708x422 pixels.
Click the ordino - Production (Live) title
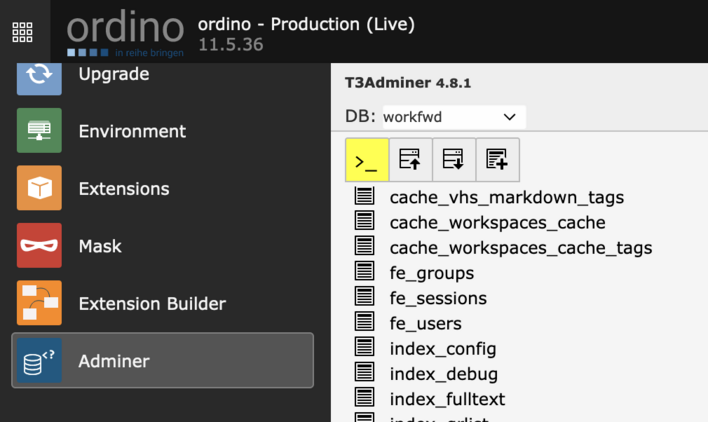[x=306, y=24]
